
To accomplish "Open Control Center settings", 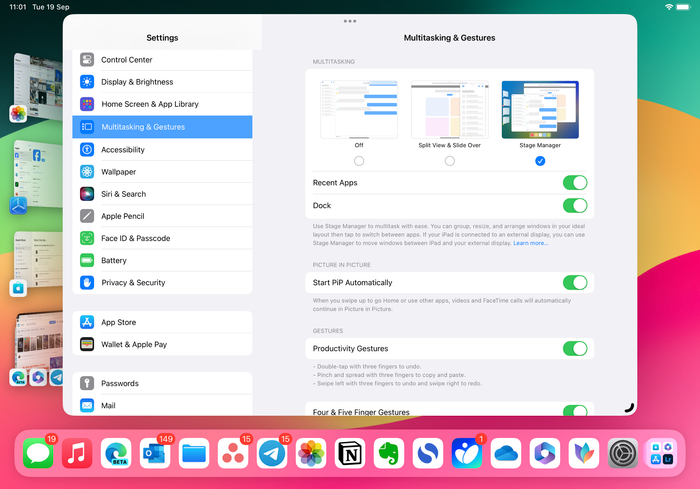I will (x=126, y=60).
